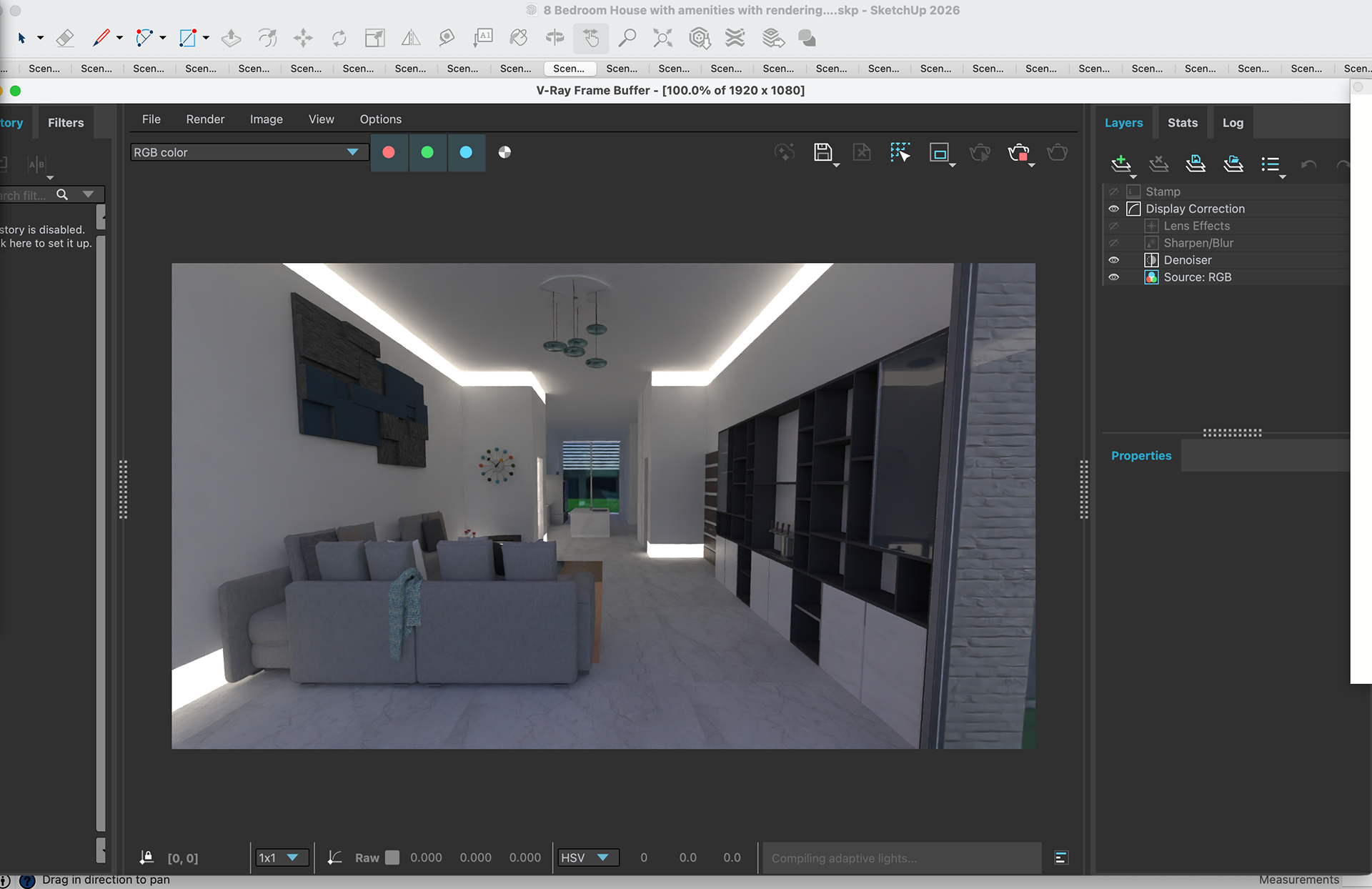
Task: Hide the Denoiser layer
Action: pos(1113,260)
